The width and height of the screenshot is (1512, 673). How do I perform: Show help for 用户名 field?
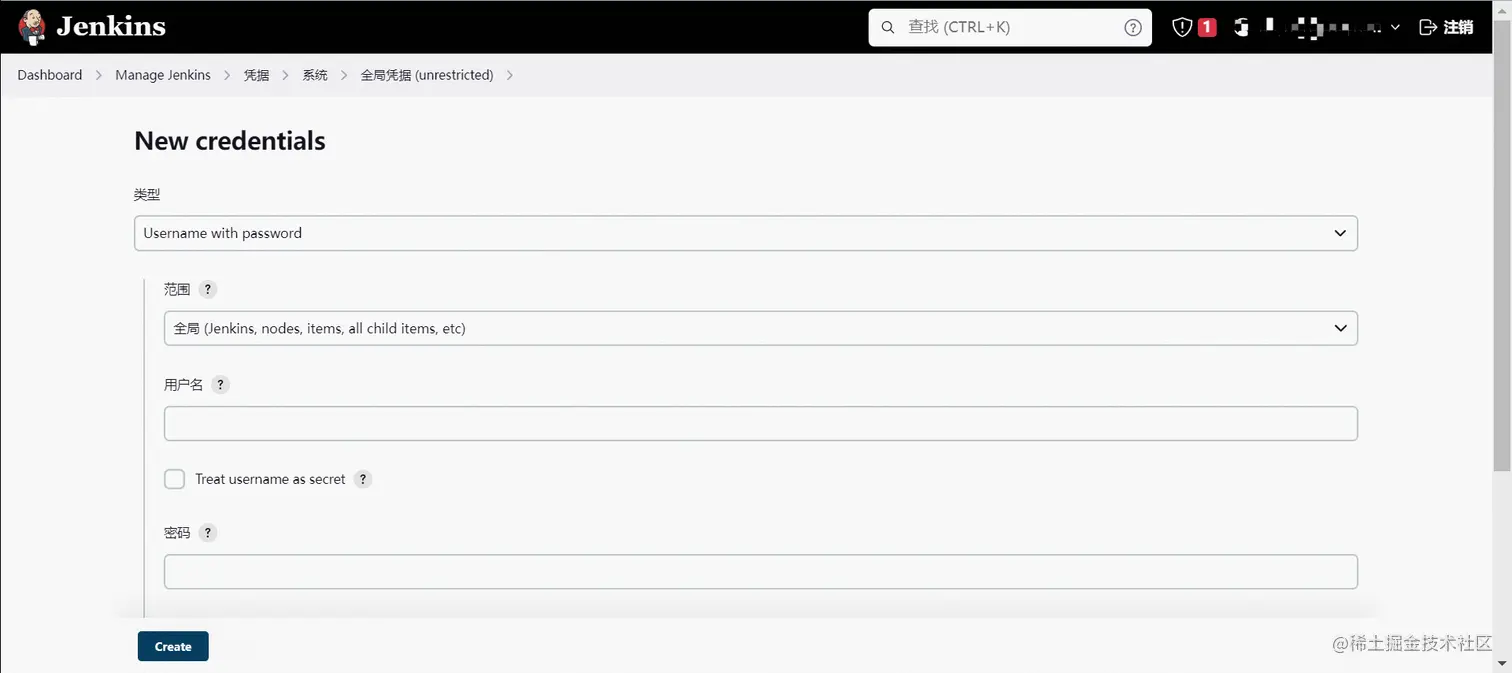point(221,384)
